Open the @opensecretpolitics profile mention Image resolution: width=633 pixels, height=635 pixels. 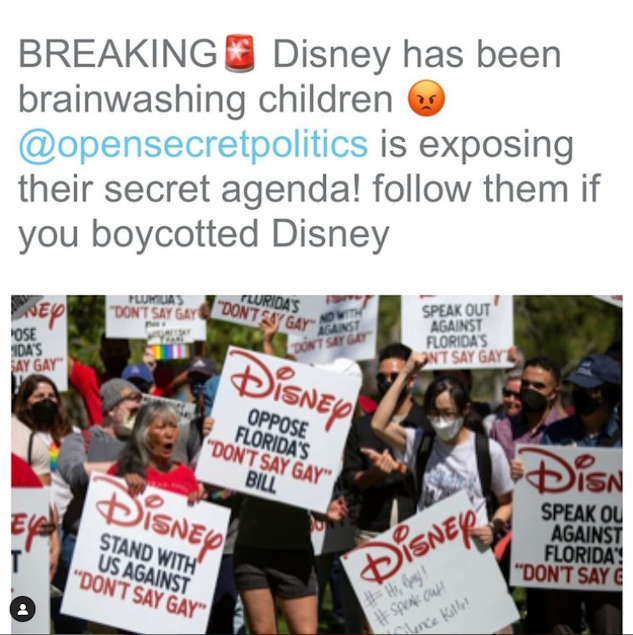click(x=193, y=145)
